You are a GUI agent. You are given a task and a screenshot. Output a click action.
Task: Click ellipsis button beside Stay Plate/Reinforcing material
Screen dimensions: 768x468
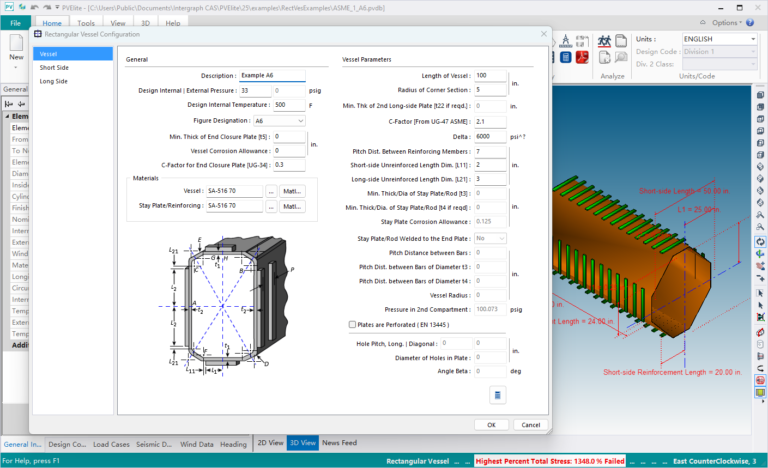tap(271, 206)
